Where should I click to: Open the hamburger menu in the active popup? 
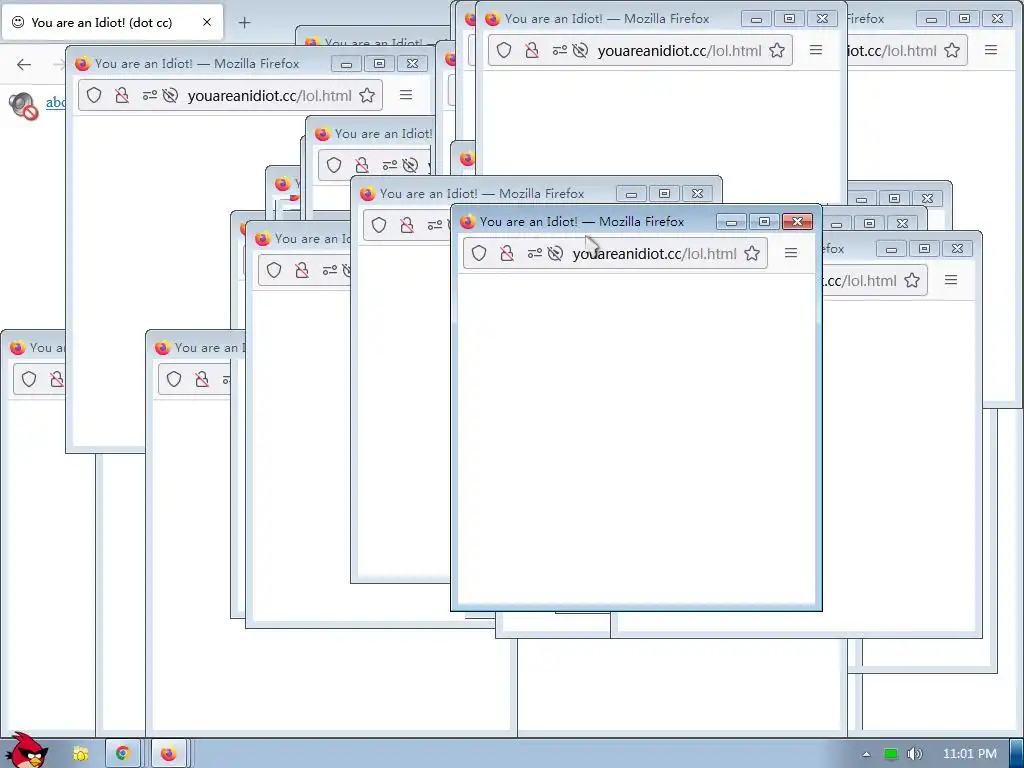click(x=791, y=253)
